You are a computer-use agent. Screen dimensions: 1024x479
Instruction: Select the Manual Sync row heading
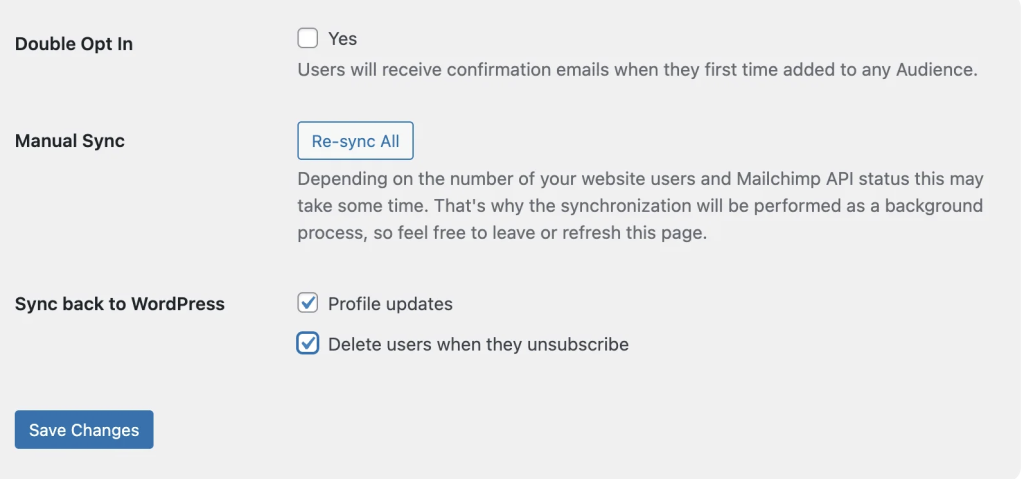pyautogui.click(x=70, y=141)
